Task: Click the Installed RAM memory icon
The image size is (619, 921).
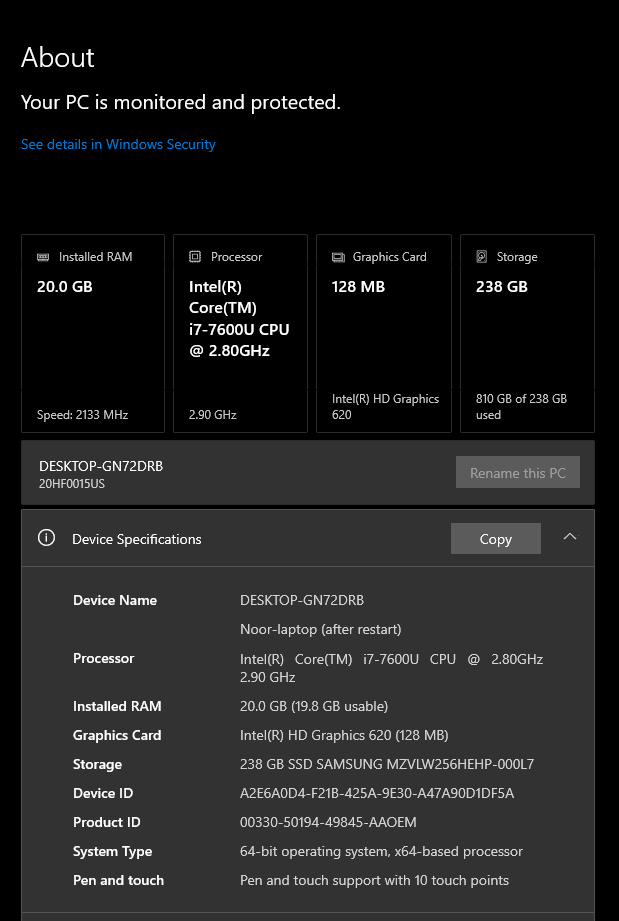Action: click(43, 257)
